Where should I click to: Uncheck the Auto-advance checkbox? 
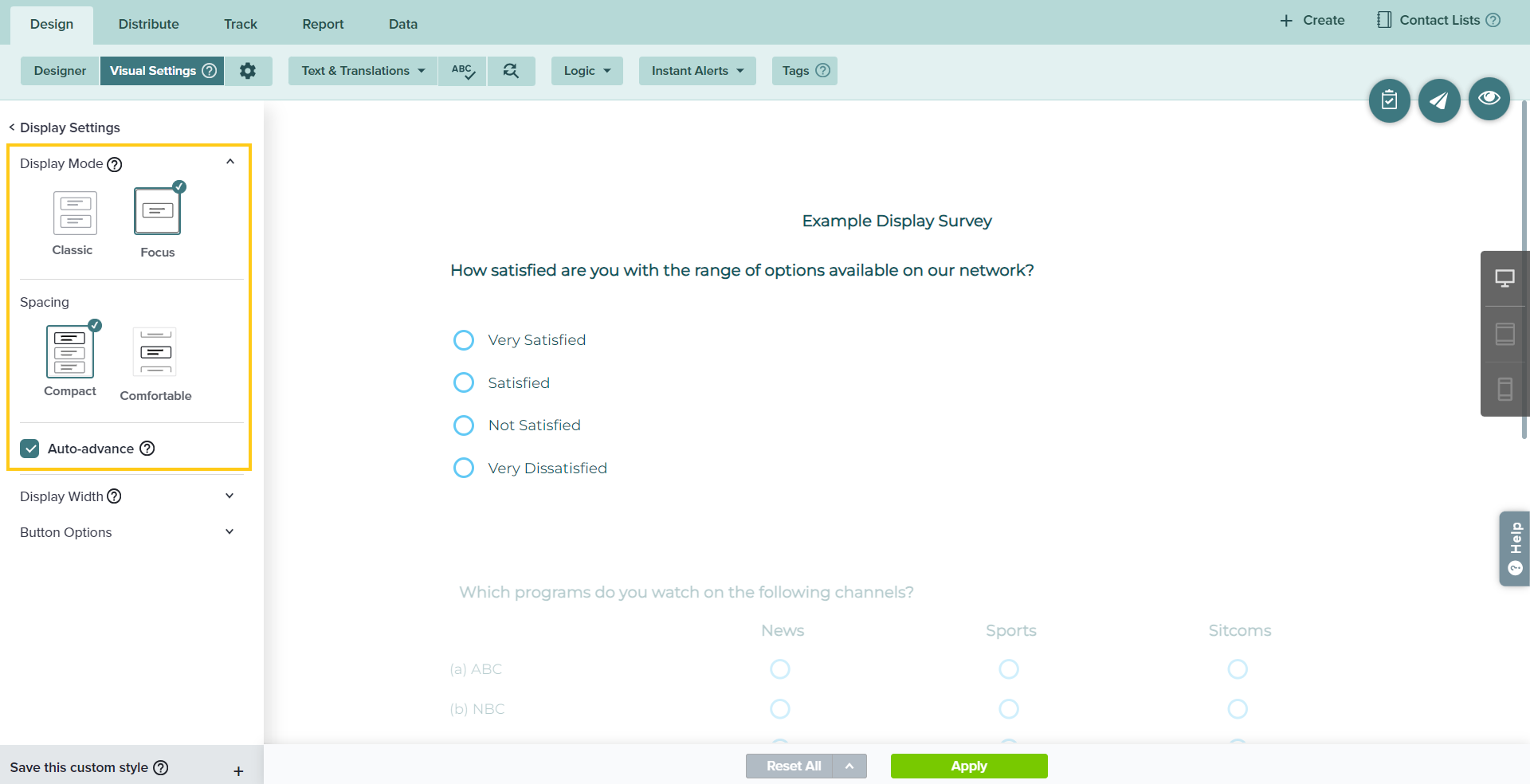point(30,449)
